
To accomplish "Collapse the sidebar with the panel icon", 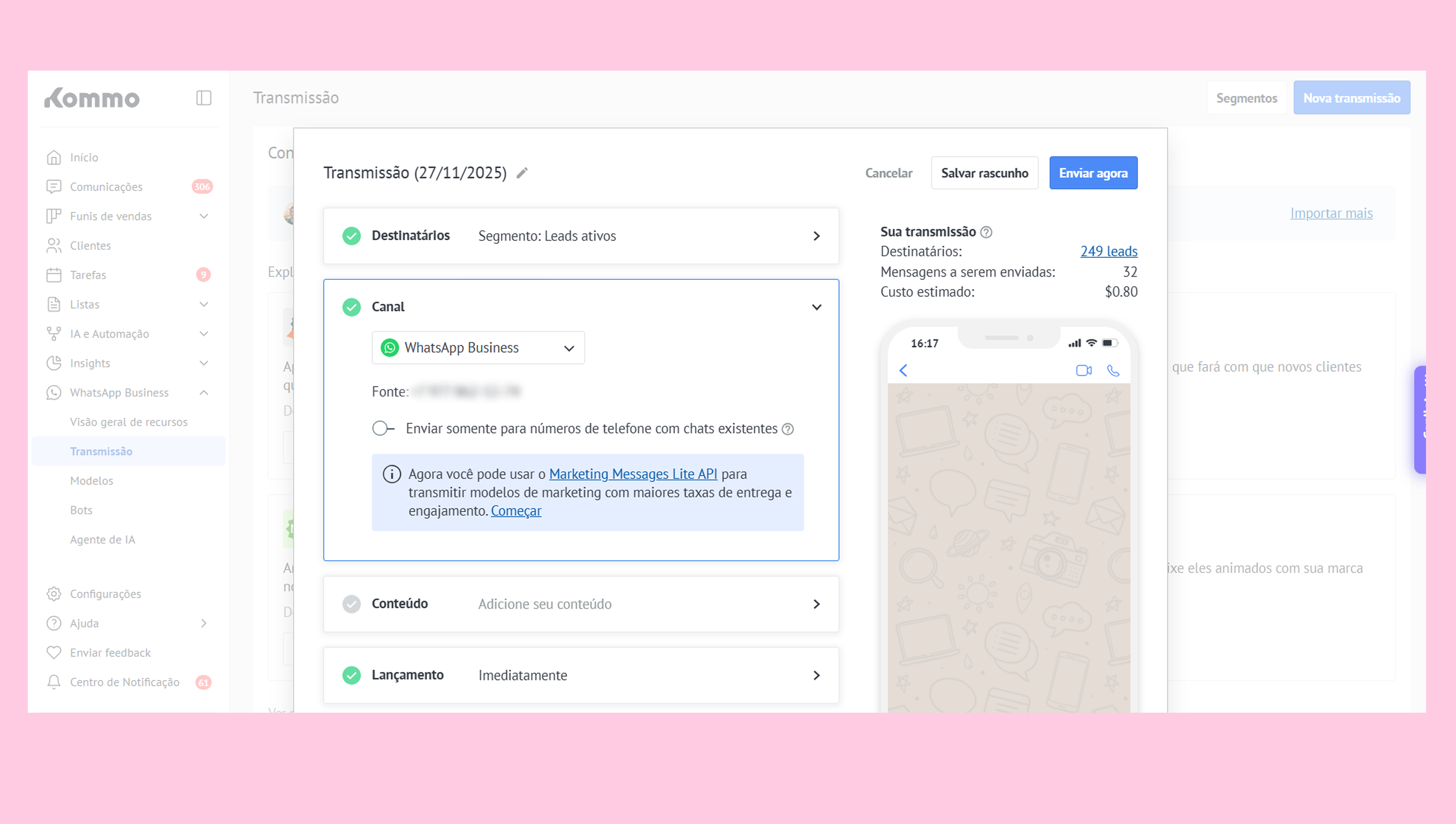I will [x=204, y=98].
